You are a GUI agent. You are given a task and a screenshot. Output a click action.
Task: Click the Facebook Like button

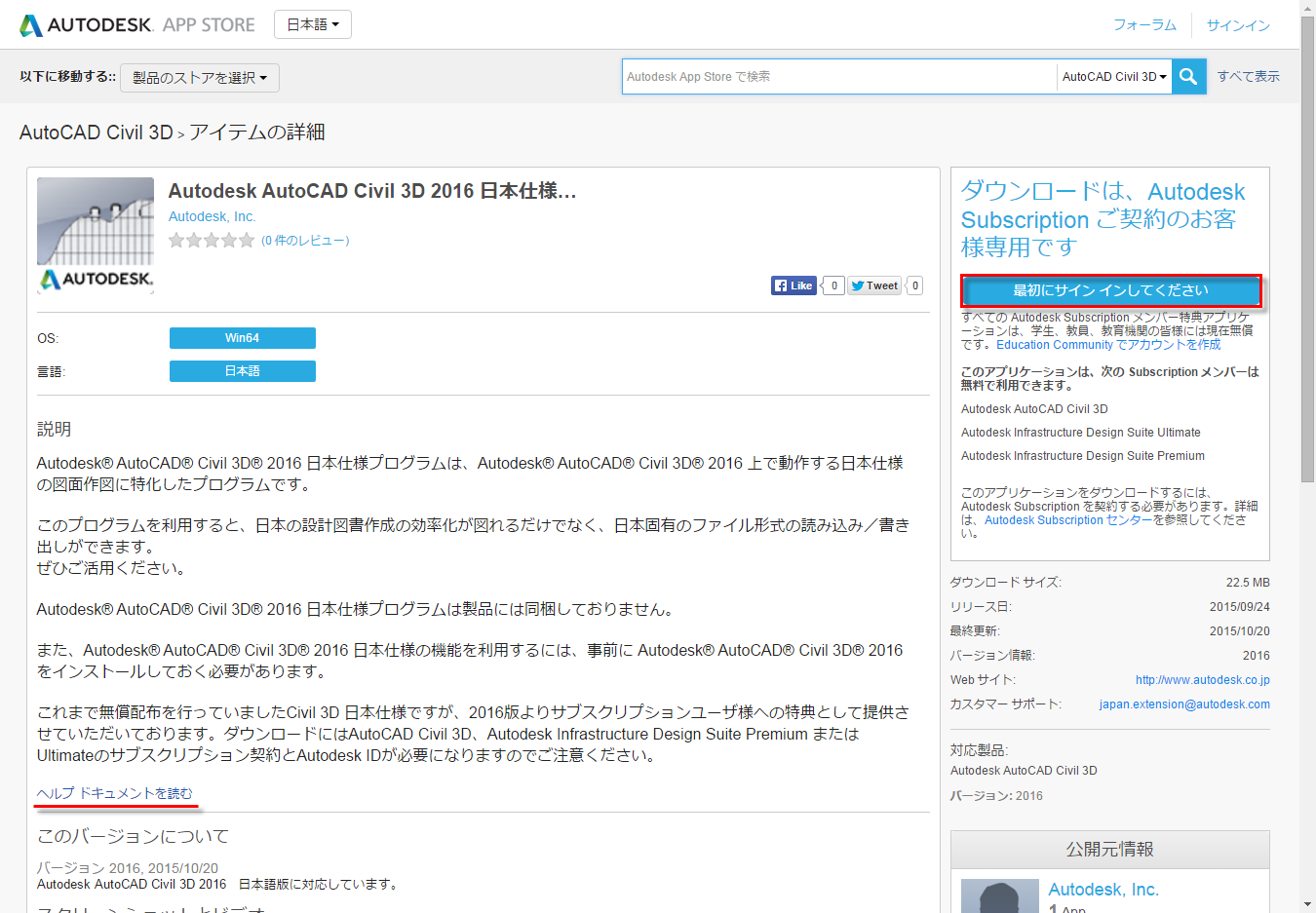pos(793,285)
